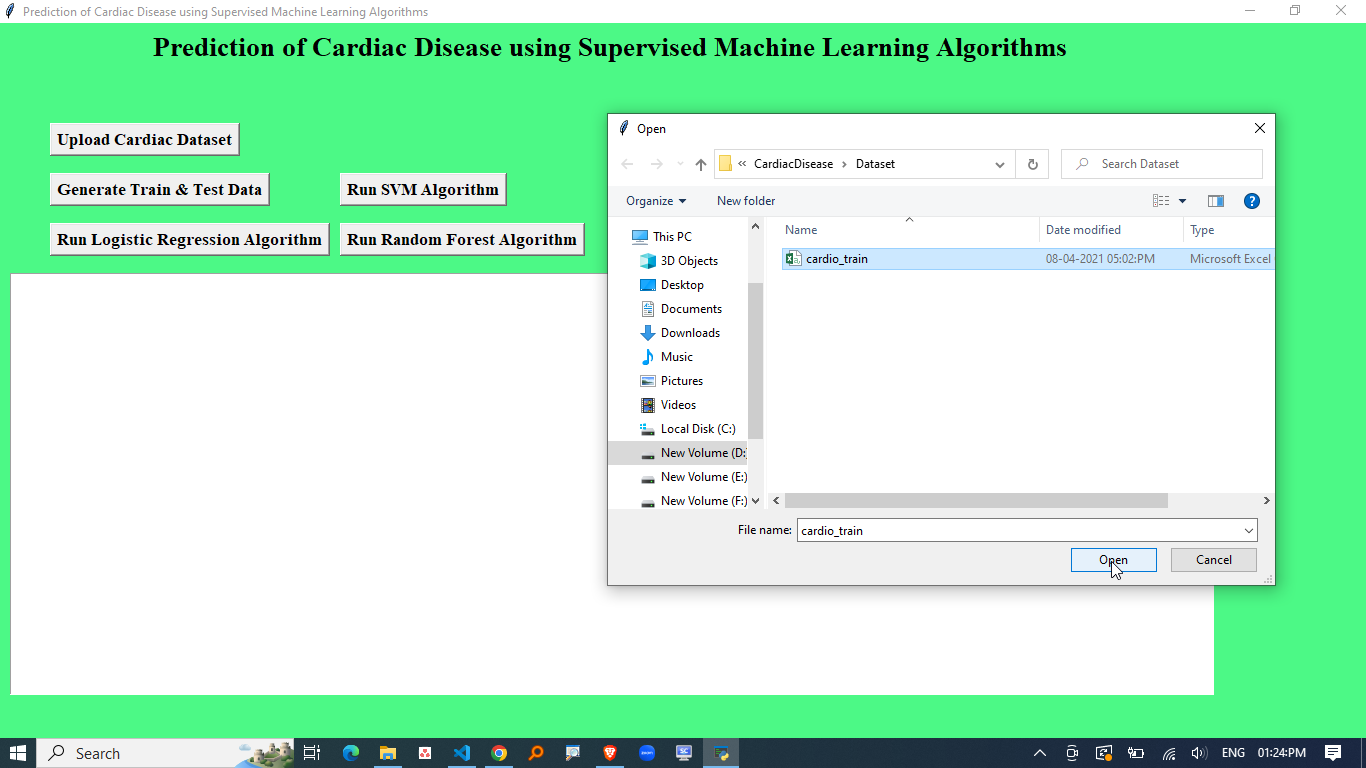
Task: Select Local Disk (C:) in the sidebar
Action: tap(697, 429)
